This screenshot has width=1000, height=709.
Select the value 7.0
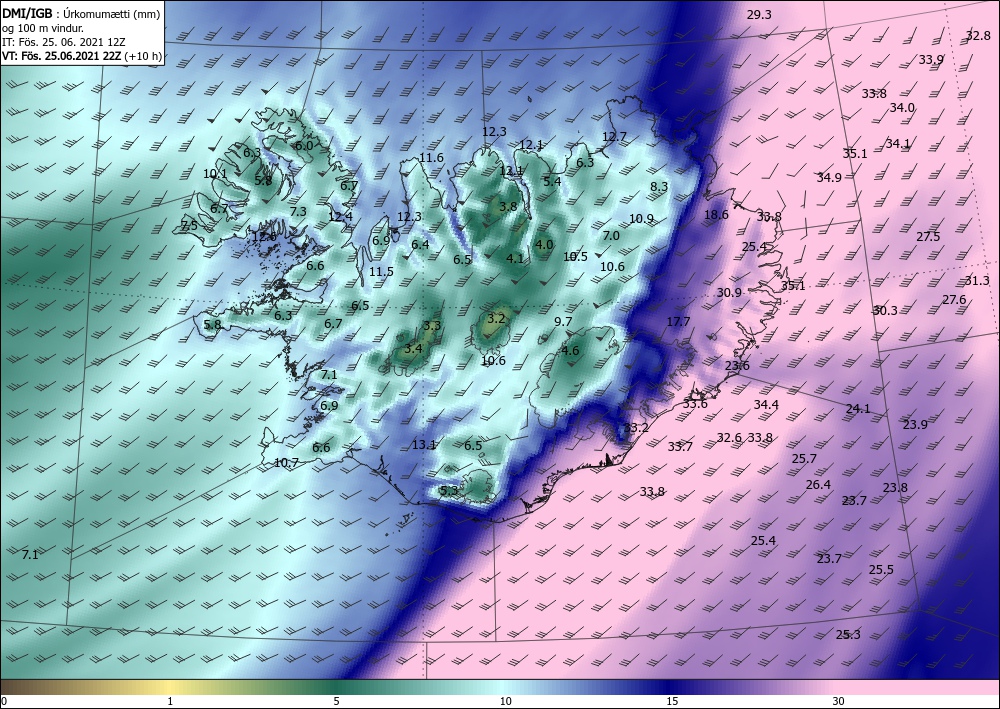[x=611, y=236]
